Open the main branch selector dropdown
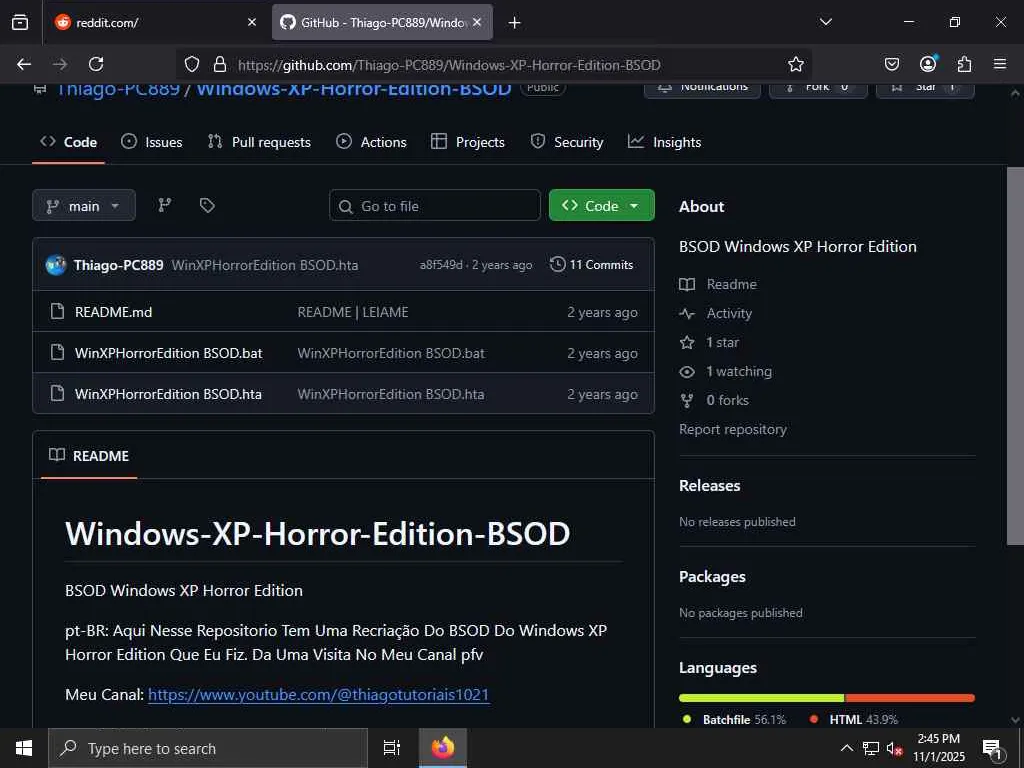This screenshot has width=1024, height=768. [84, 206]
